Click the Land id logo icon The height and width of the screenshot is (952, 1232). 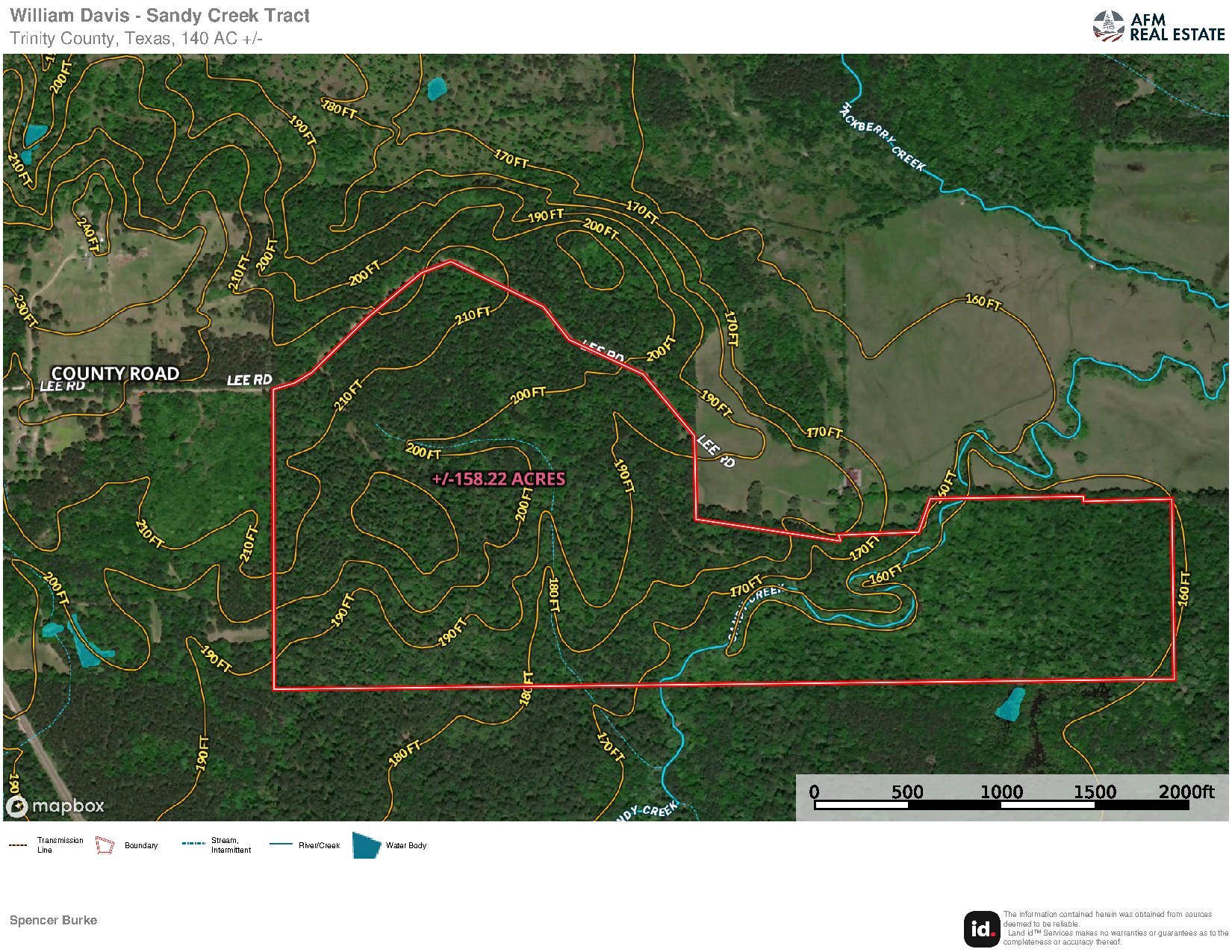[981, 928]
